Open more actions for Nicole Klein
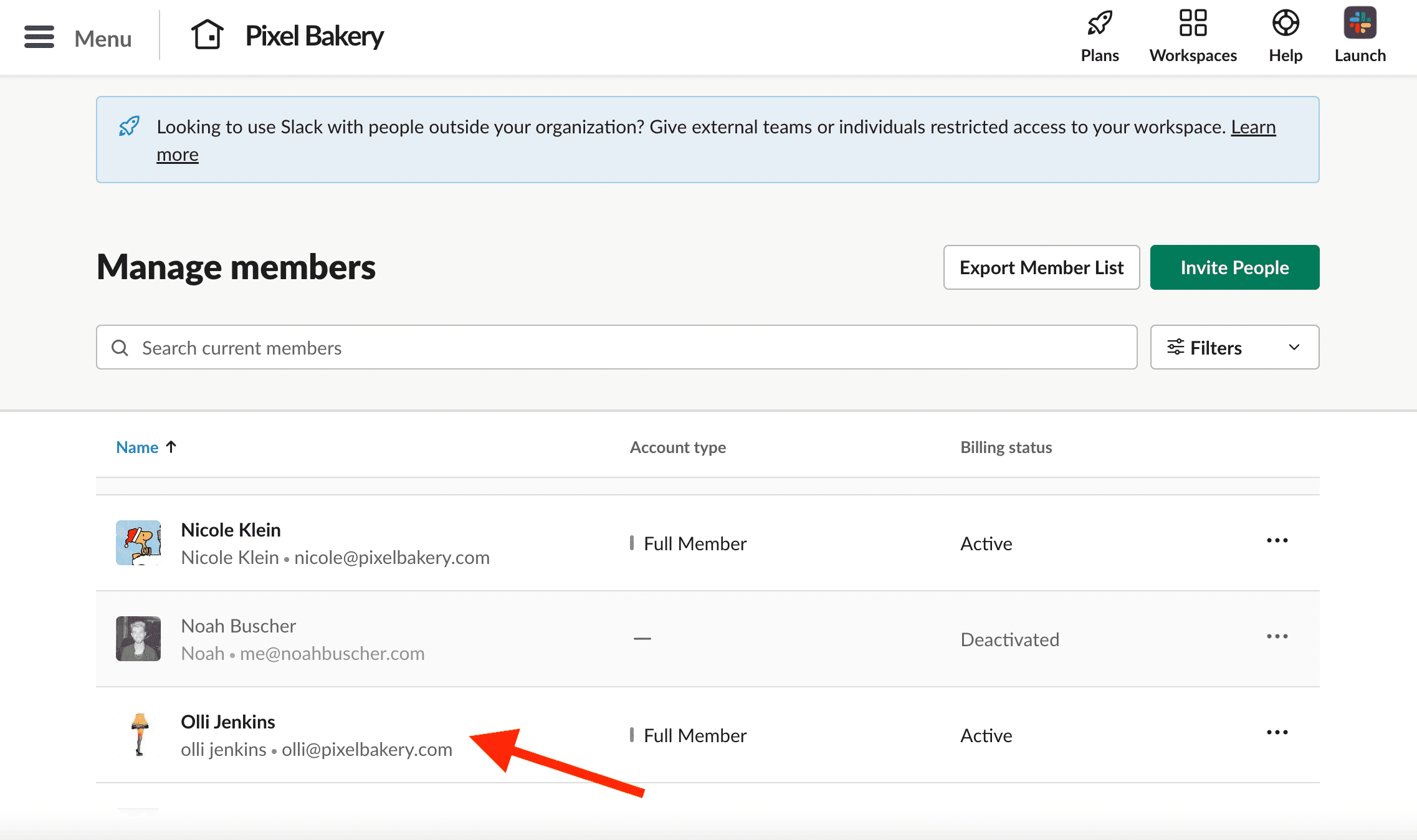This screenshot has width=1417, height=840. coord(1277,541)
